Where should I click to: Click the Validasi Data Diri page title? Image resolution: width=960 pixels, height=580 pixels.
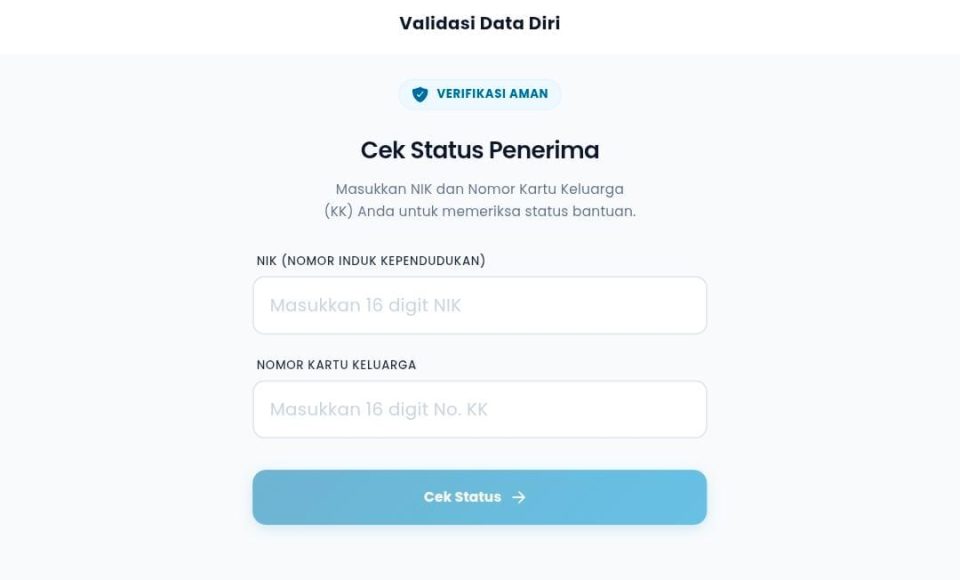480,22
